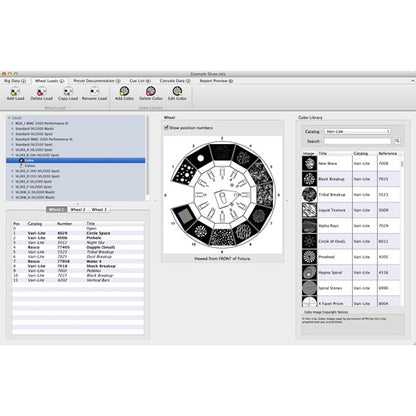Expand the VL2KW_E (VL2500 Wash) node

tap(13, 192)
